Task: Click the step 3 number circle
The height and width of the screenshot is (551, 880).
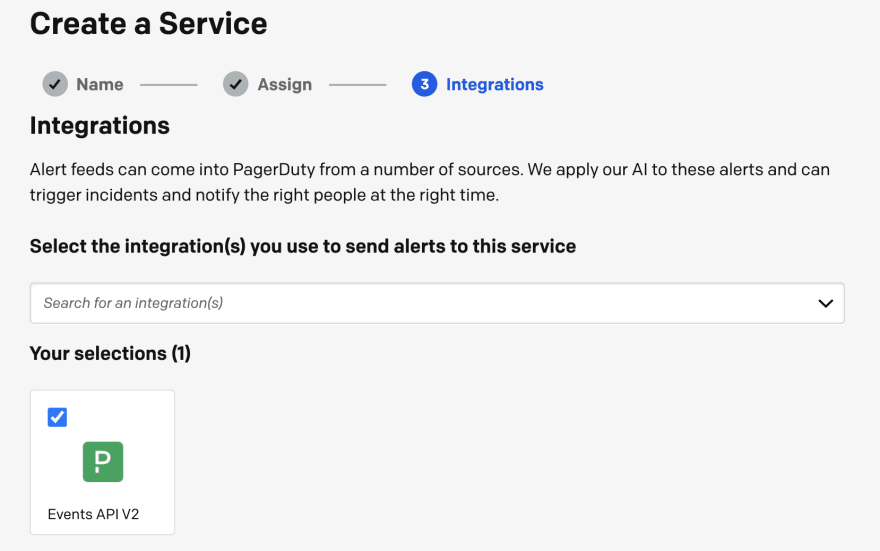Action: click(424, 84)
